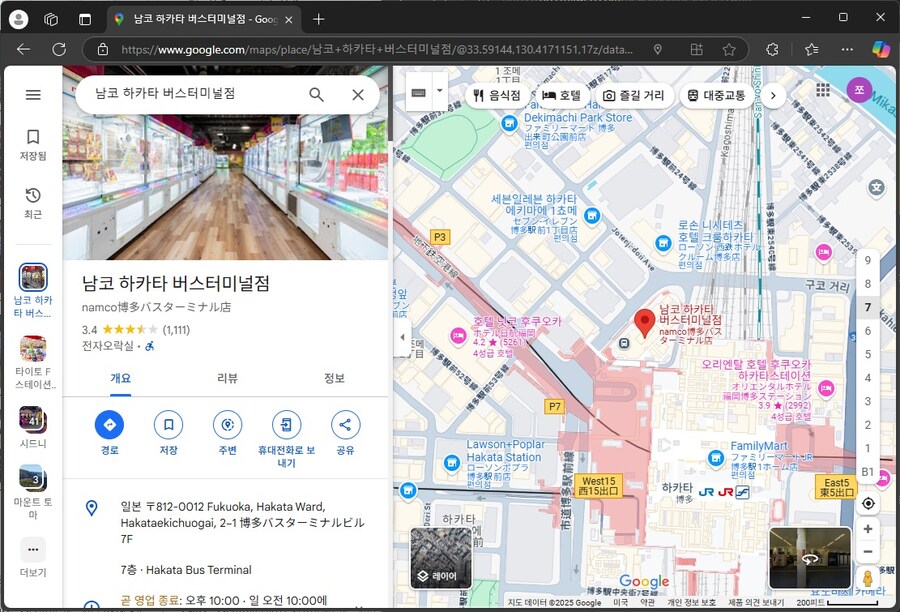Collapse the side panel with arrow handle

(403, 337)
